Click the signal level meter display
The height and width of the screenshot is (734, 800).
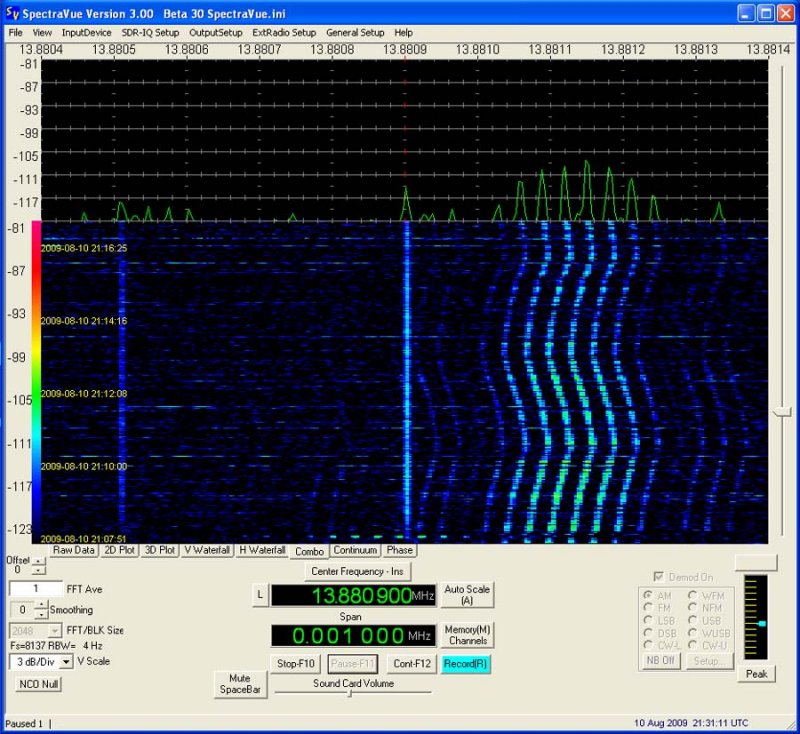pos(756,617)
